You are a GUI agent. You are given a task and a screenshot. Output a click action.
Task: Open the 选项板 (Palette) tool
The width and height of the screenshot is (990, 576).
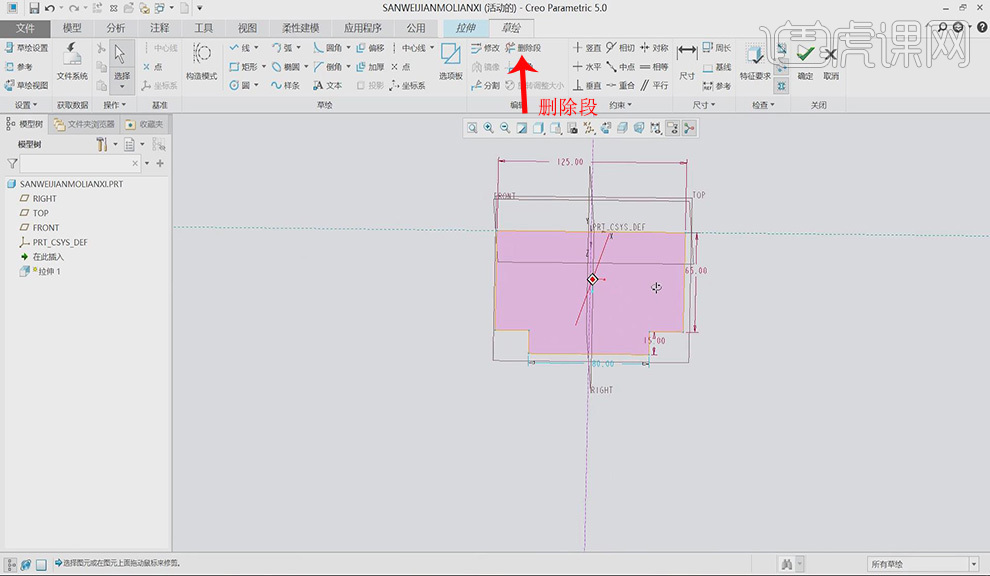click(x=451, y=59)
